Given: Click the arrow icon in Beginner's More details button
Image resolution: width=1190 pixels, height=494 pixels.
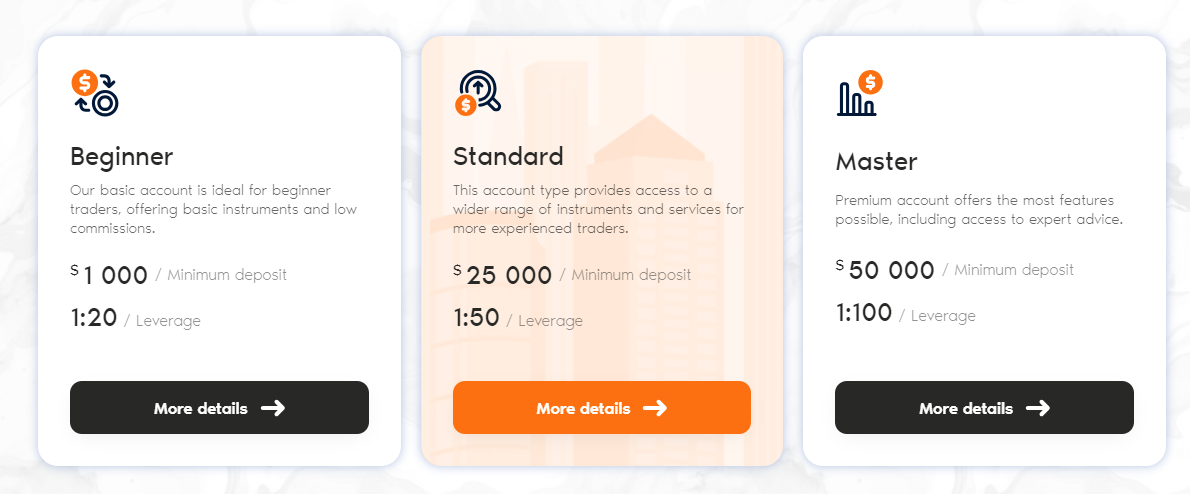Looking at the screenshot, I should 273,408.
